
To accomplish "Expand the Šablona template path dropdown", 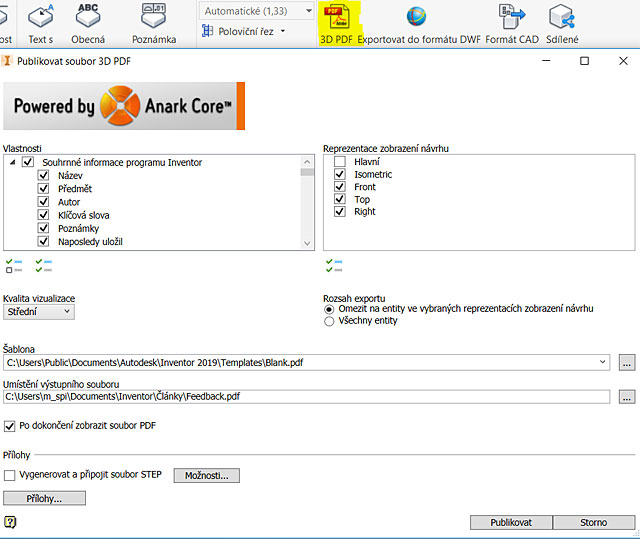I will pyautogui.click(x=602, y=362).
